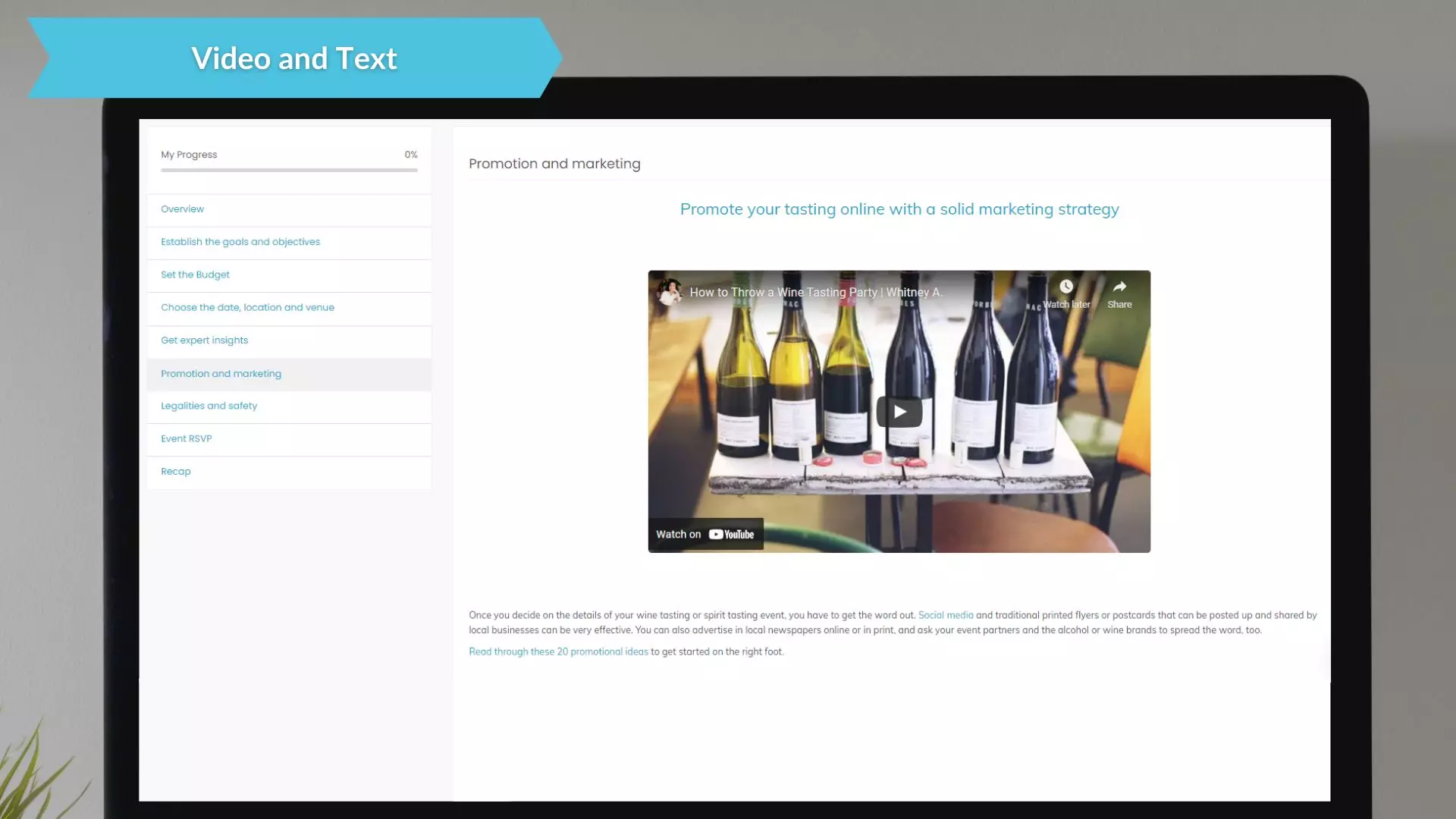Play the wine tasting YouTube video

pyautogui.click(x=899, y=412)
